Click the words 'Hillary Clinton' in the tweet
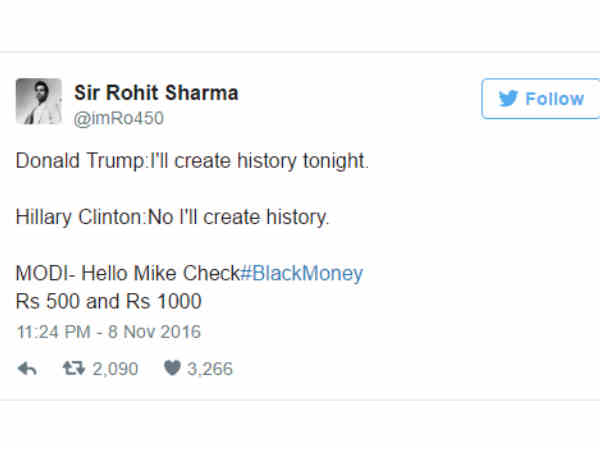This screenshot has width=600, height=450. click(79, 217)
